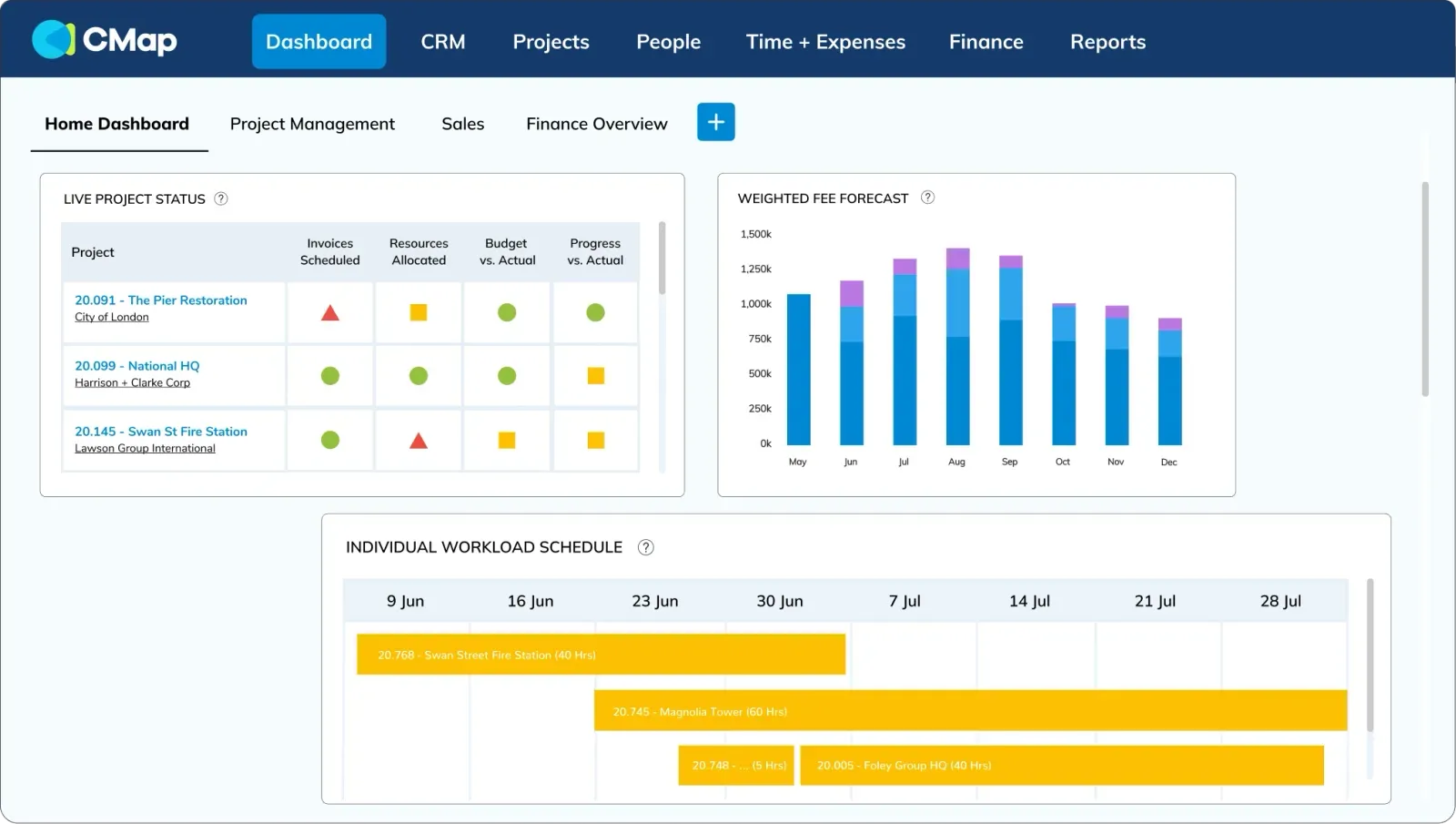
Task: Click the CMap logo icon
Action: pyautogui.click(x=54, y=39)
